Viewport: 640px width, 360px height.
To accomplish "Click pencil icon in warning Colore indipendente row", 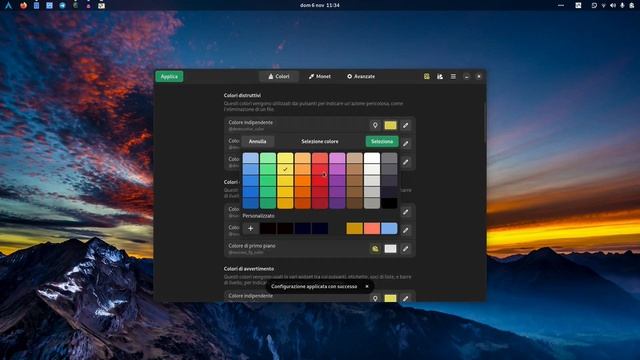I will point(405,298).
